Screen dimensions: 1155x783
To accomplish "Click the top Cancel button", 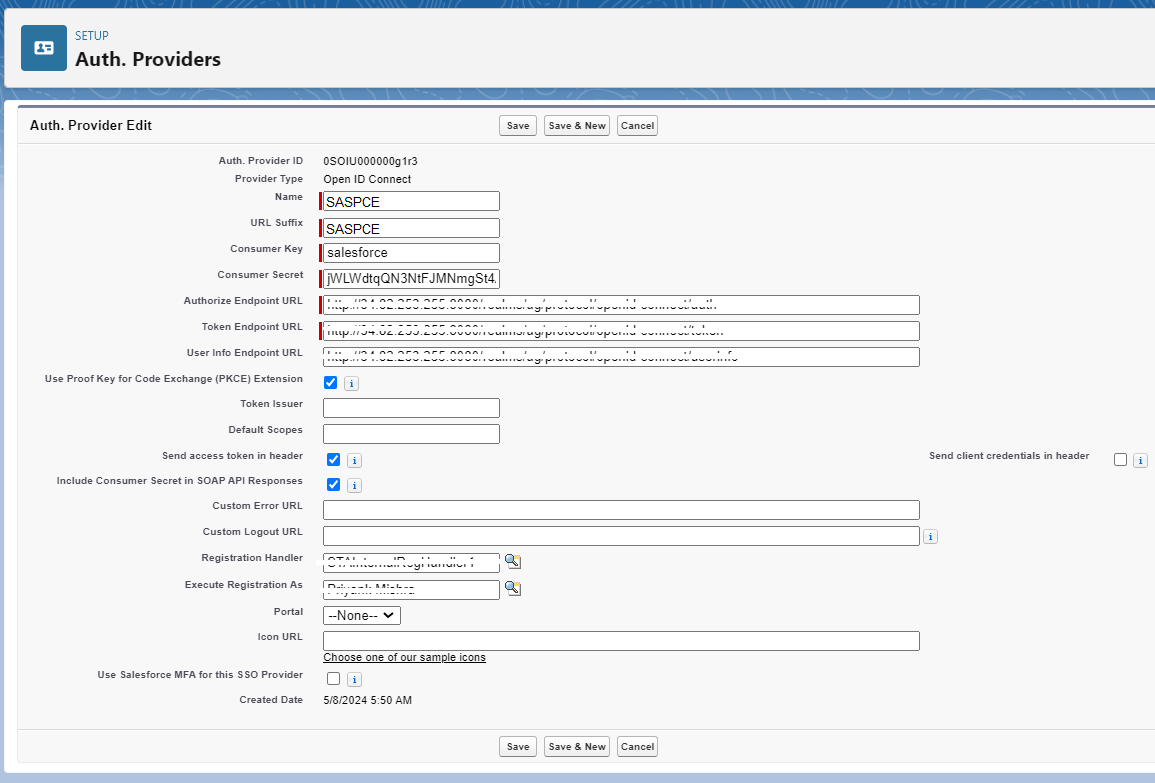I will coord(637,126).
